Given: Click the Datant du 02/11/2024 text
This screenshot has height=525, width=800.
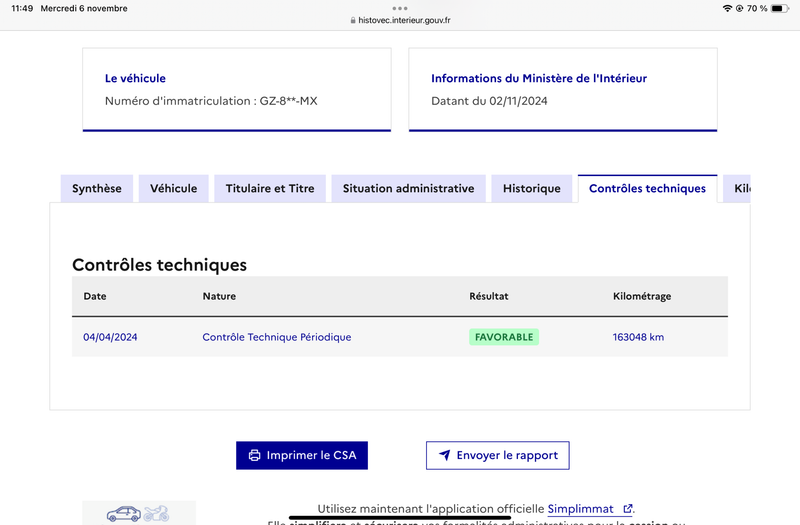Looking at the screenshot, I should [489, 101].
